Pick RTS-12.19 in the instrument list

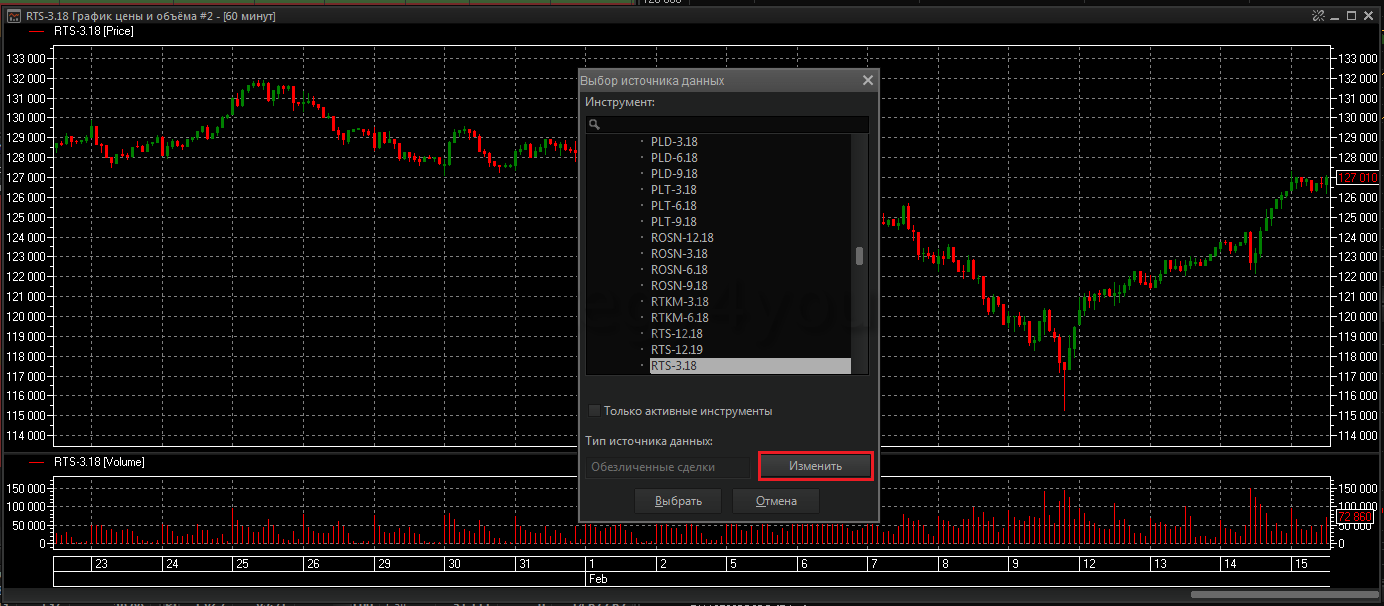point(677,350)
